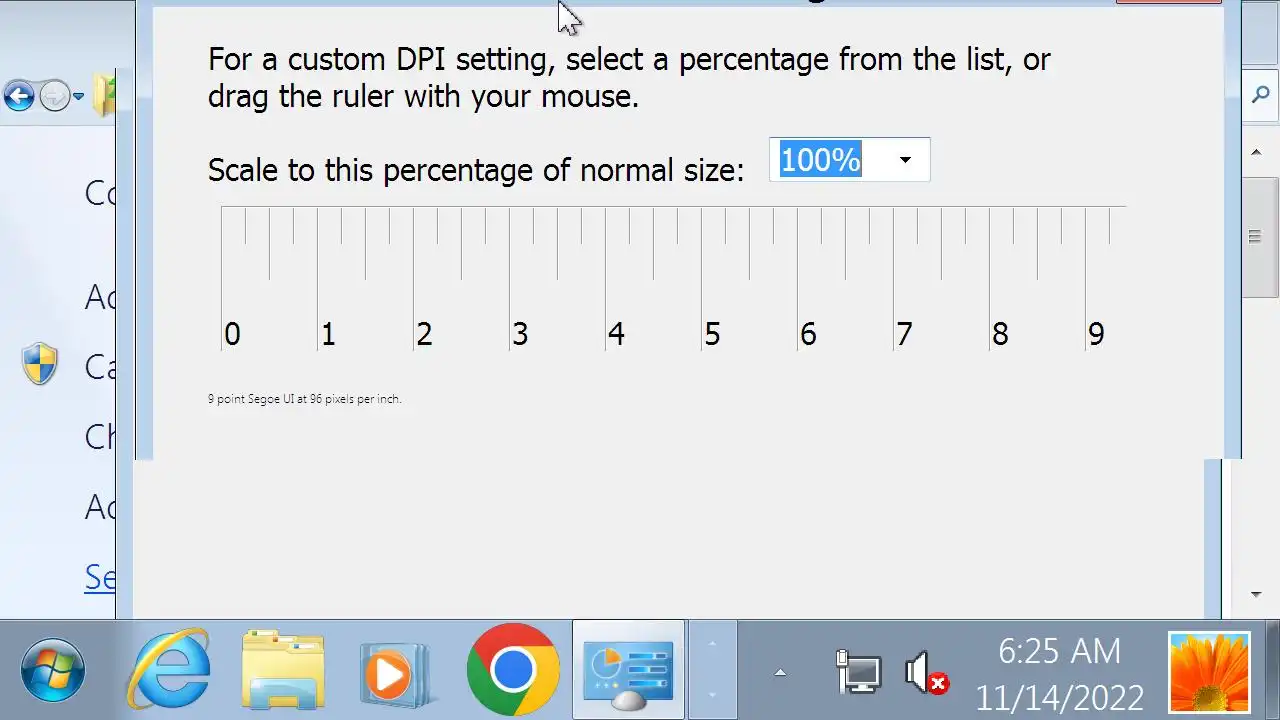Click the search magnifier icon
The width and height of the screenshot is (1280, 720).
pos(1260,96)
